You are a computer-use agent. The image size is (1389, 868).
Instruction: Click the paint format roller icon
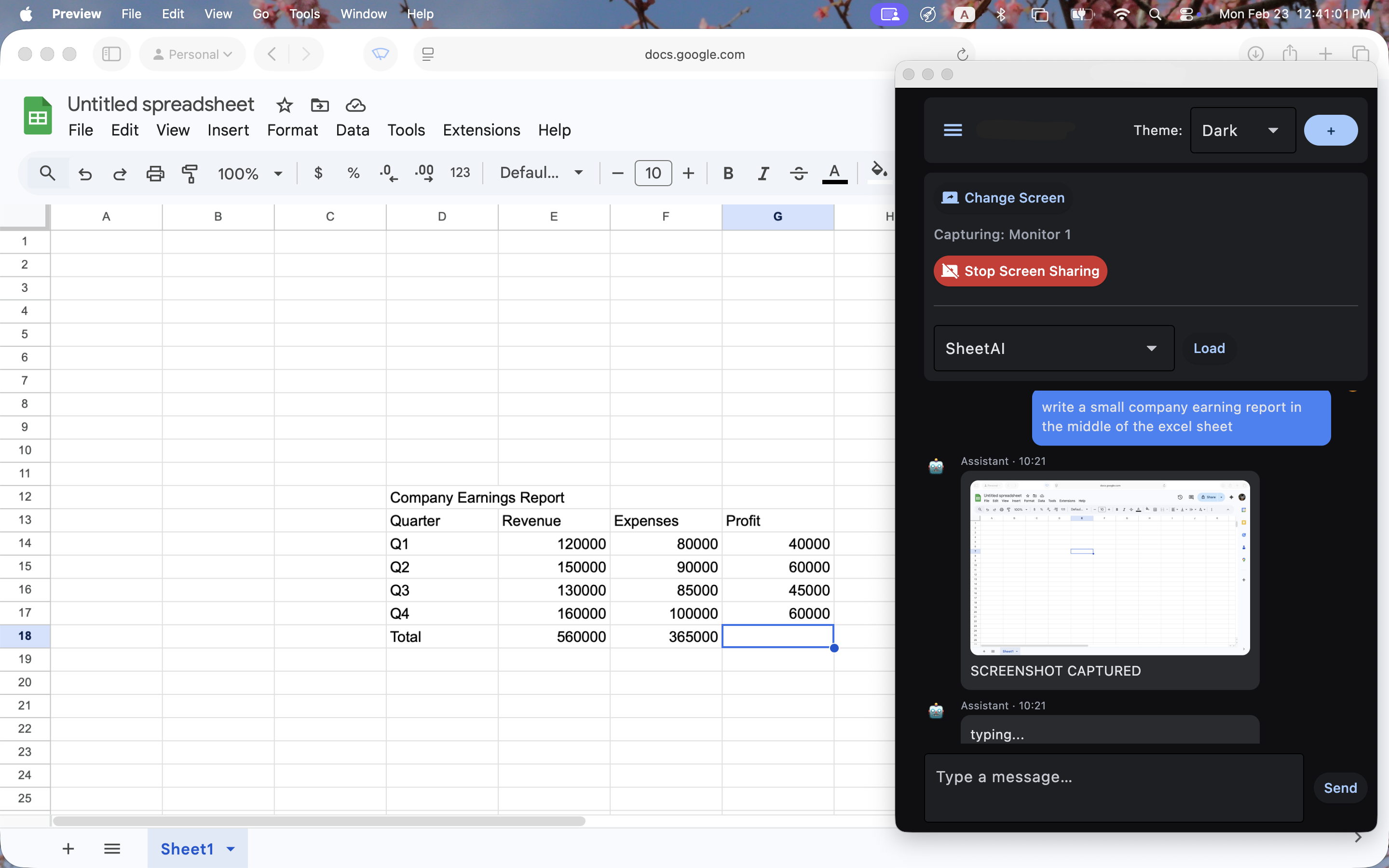(x=190, y=173)
